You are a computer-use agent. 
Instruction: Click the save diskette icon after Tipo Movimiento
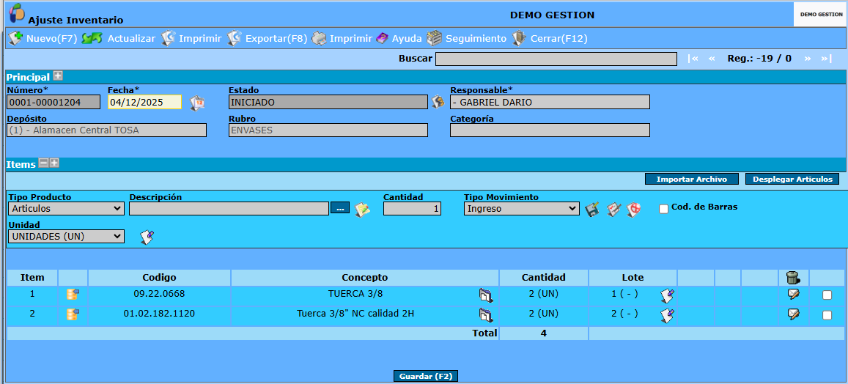(x=593, y=209)
